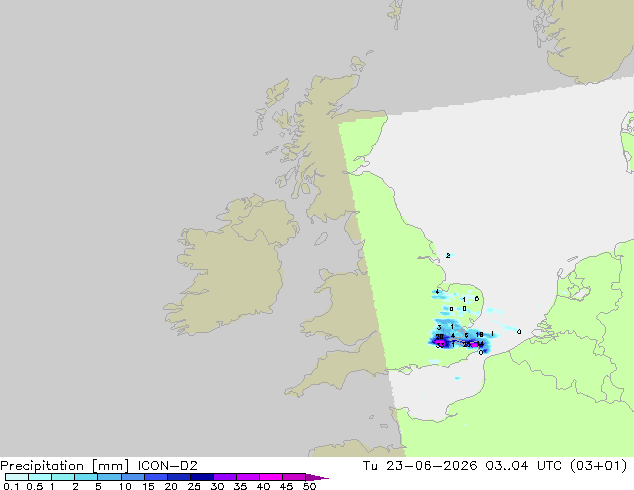Viewport: 634px width, 490px height.
Task: Select the 45–50 mm legend swatch
Action: click(294, 477)
